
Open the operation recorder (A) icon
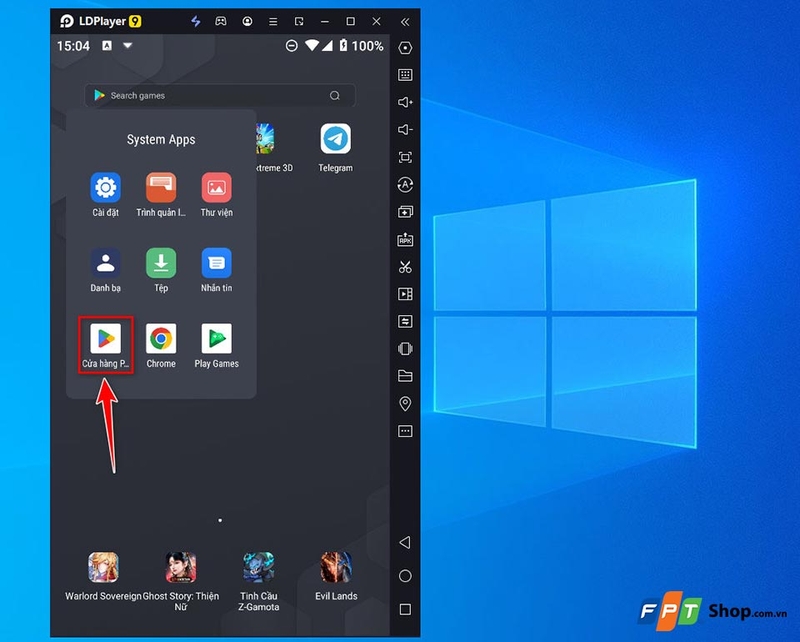(x=405, y=185)
